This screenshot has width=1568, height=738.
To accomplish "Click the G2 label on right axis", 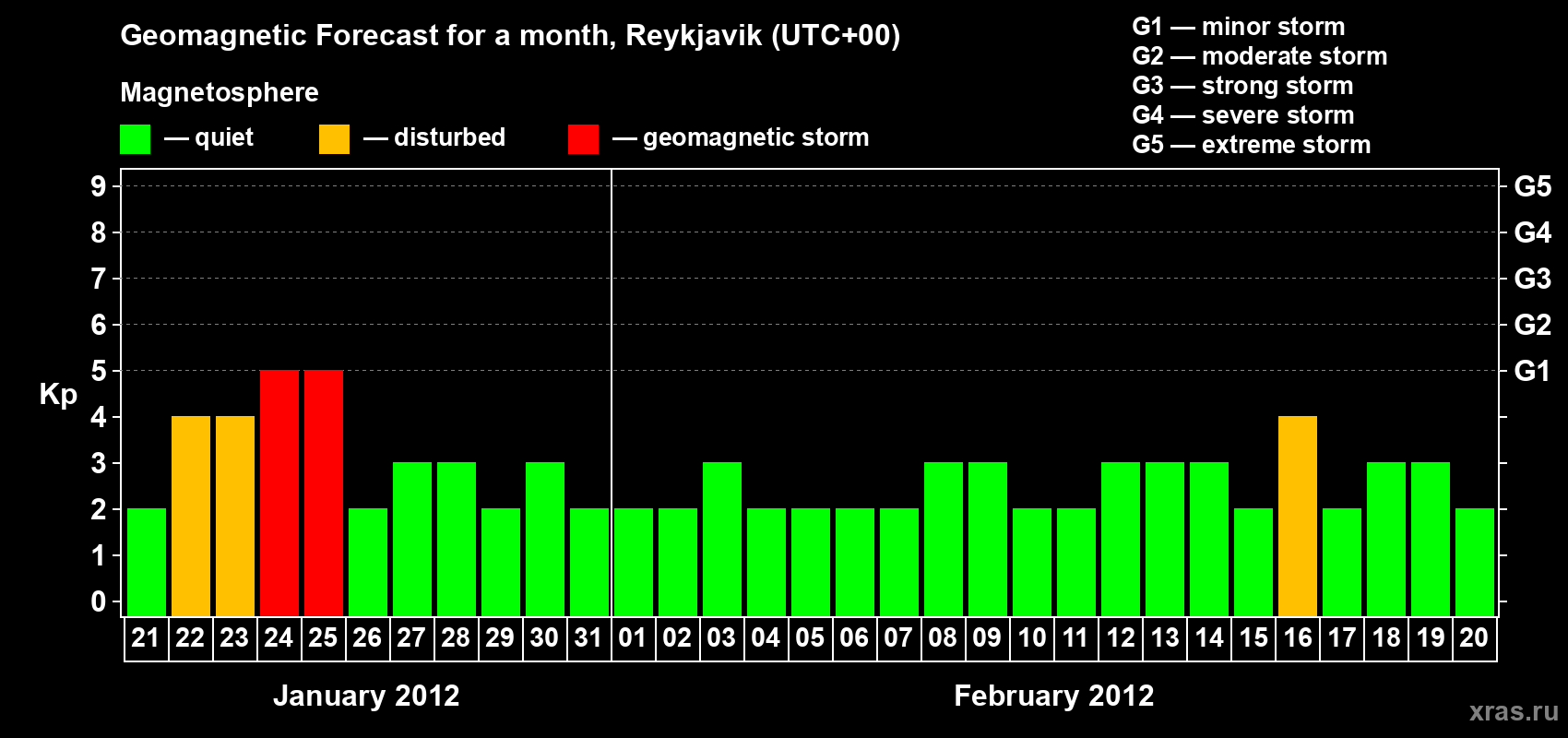I will point(1532,325).
